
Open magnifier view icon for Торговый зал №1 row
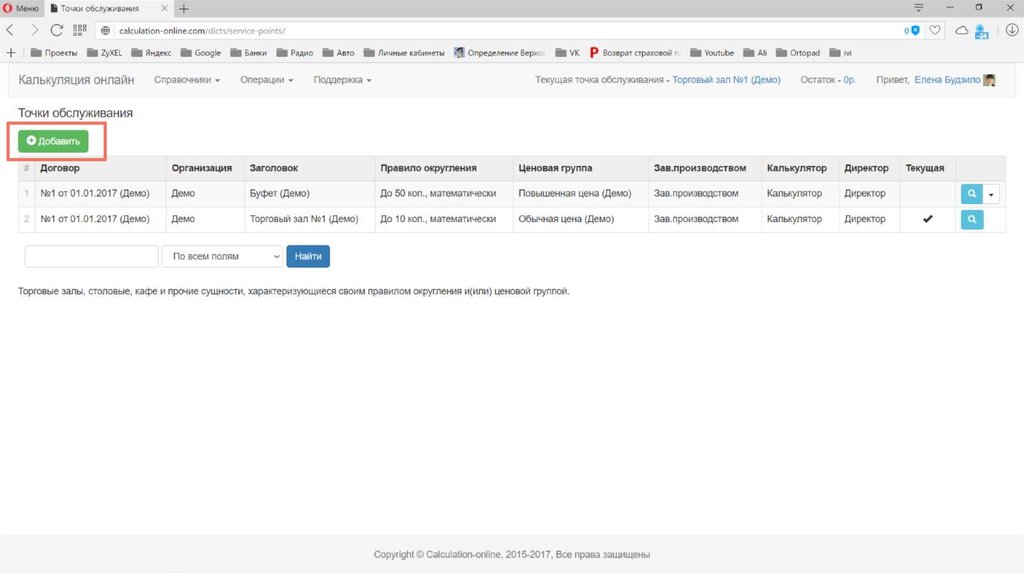(971, 219)
